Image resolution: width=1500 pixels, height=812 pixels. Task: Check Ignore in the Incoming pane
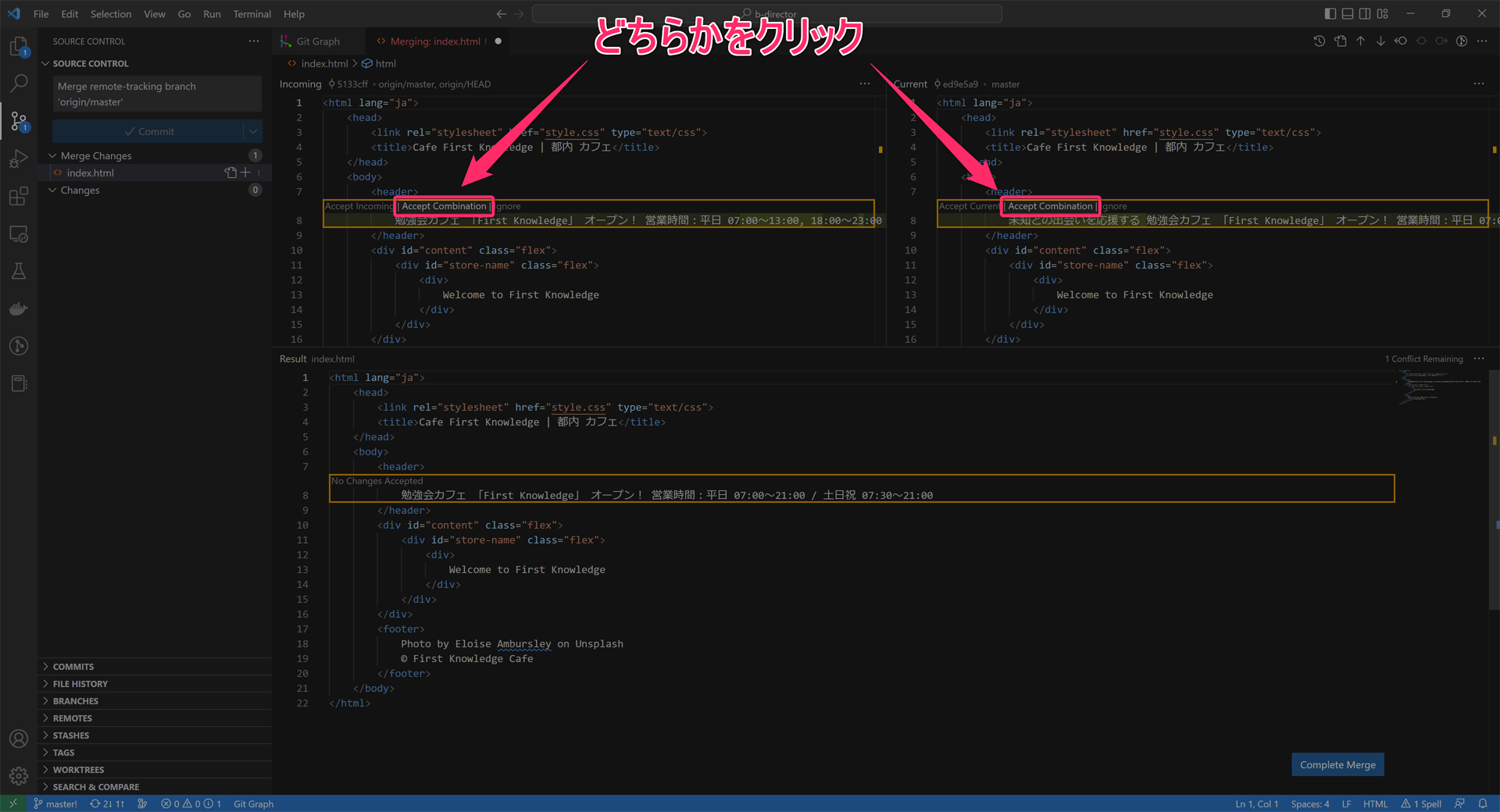[x=507, y=206]
